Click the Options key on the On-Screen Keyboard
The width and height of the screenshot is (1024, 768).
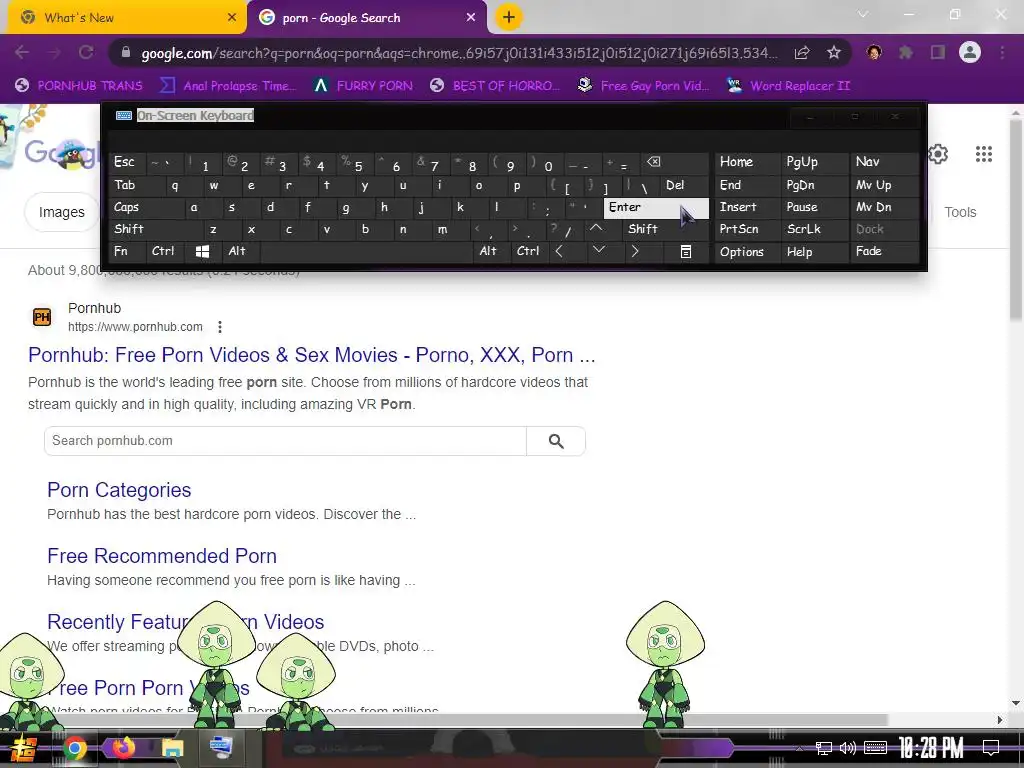click(747, 251)
